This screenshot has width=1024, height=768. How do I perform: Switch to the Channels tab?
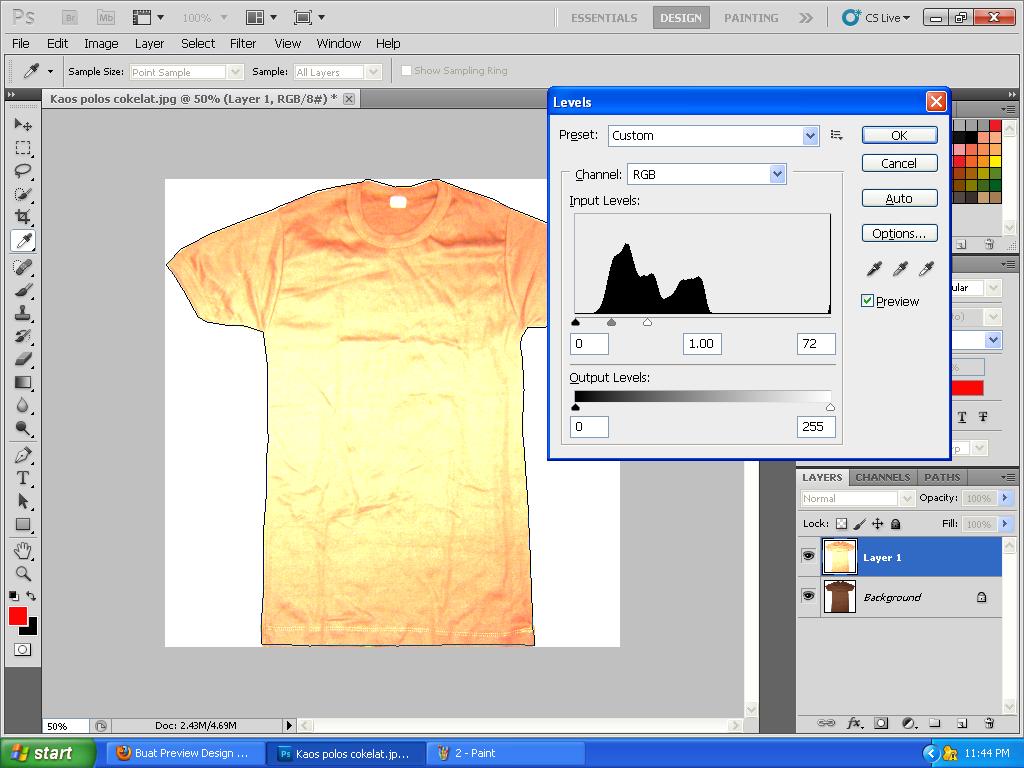(882, 477)
